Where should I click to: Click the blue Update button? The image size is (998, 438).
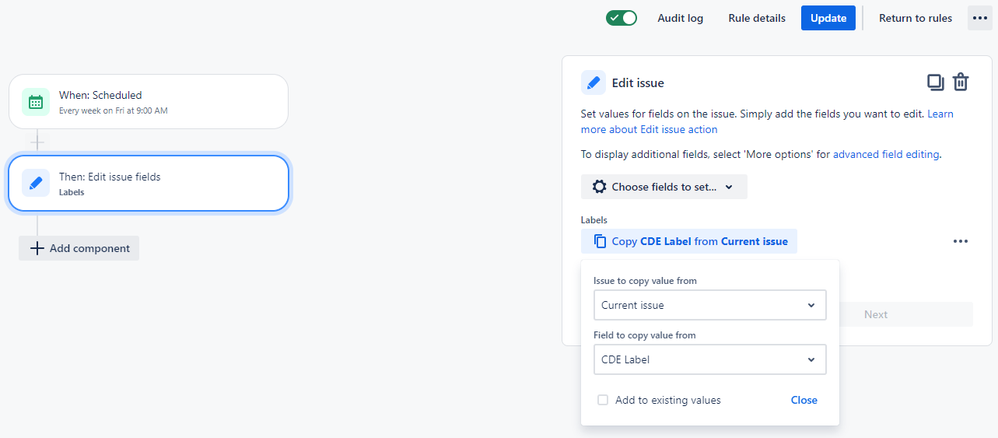[x=828, y=18]
